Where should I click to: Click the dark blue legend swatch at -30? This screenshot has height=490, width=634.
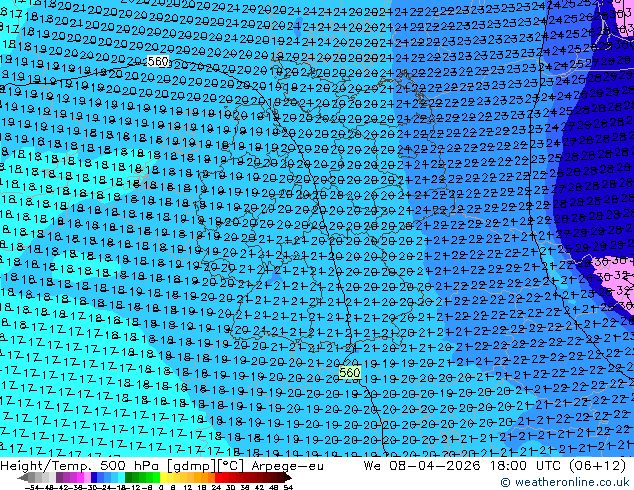pyautogui.click(x=94, y=477)
